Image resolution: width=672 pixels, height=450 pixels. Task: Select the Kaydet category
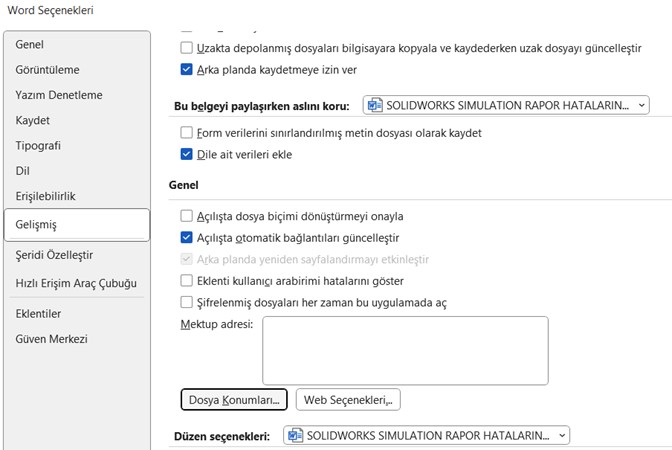pos(32,120)
